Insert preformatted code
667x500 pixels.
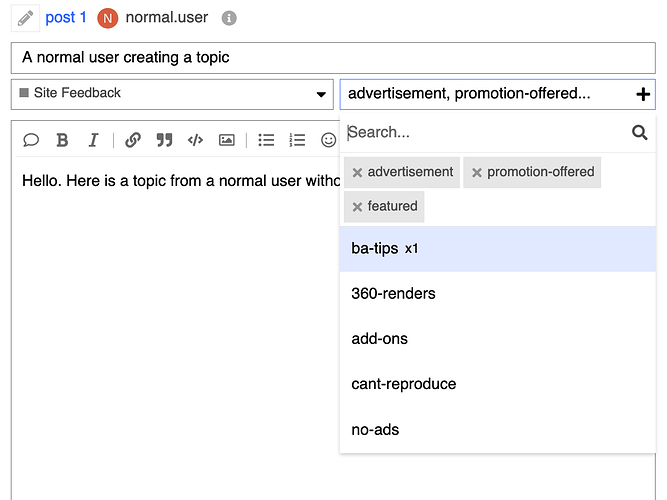195,140
